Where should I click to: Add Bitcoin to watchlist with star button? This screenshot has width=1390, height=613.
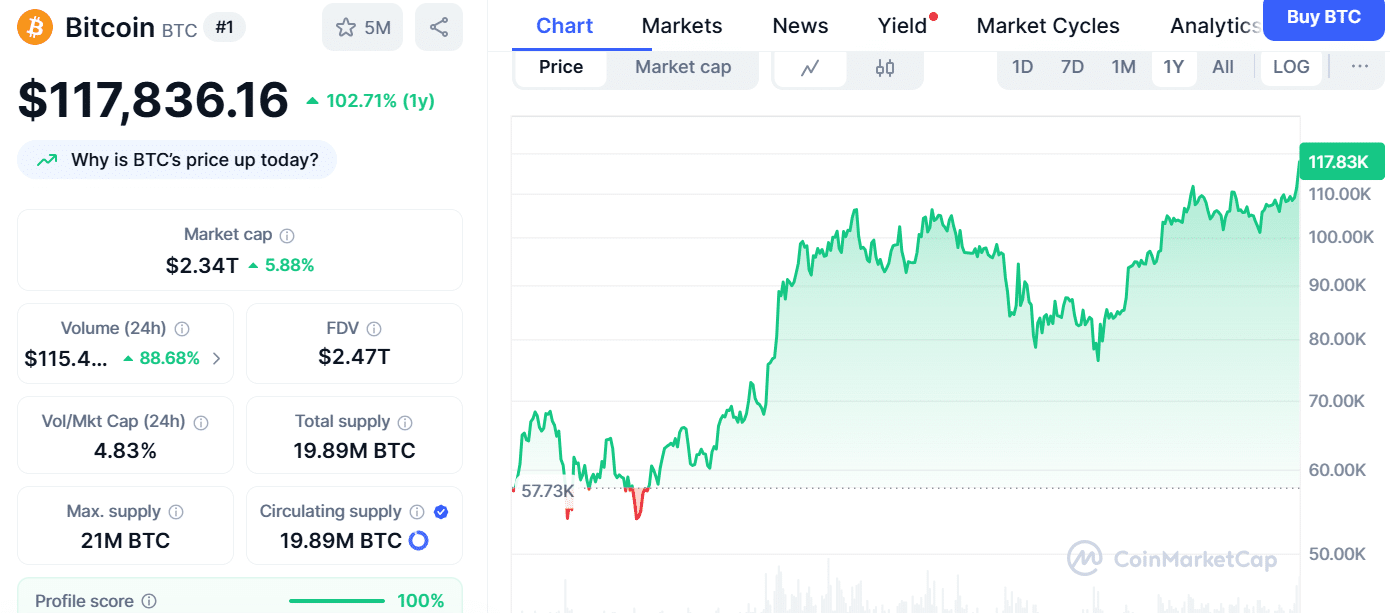tap(362, 27)
